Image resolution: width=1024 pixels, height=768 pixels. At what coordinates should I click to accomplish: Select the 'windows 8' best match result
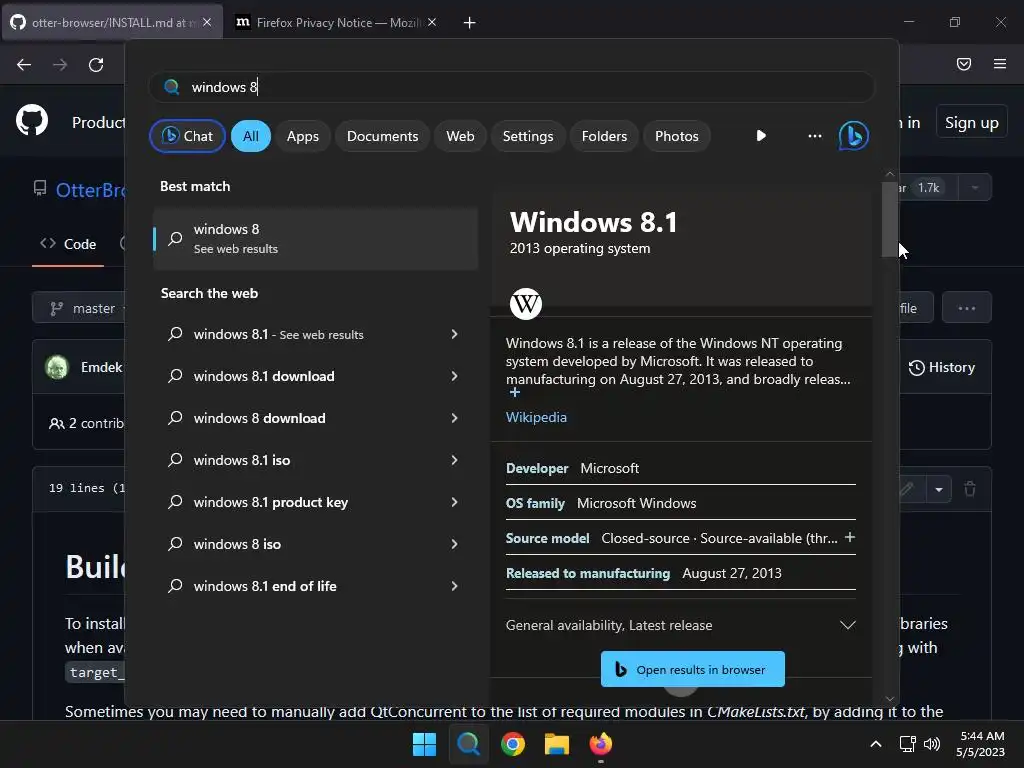pos(315,239)
